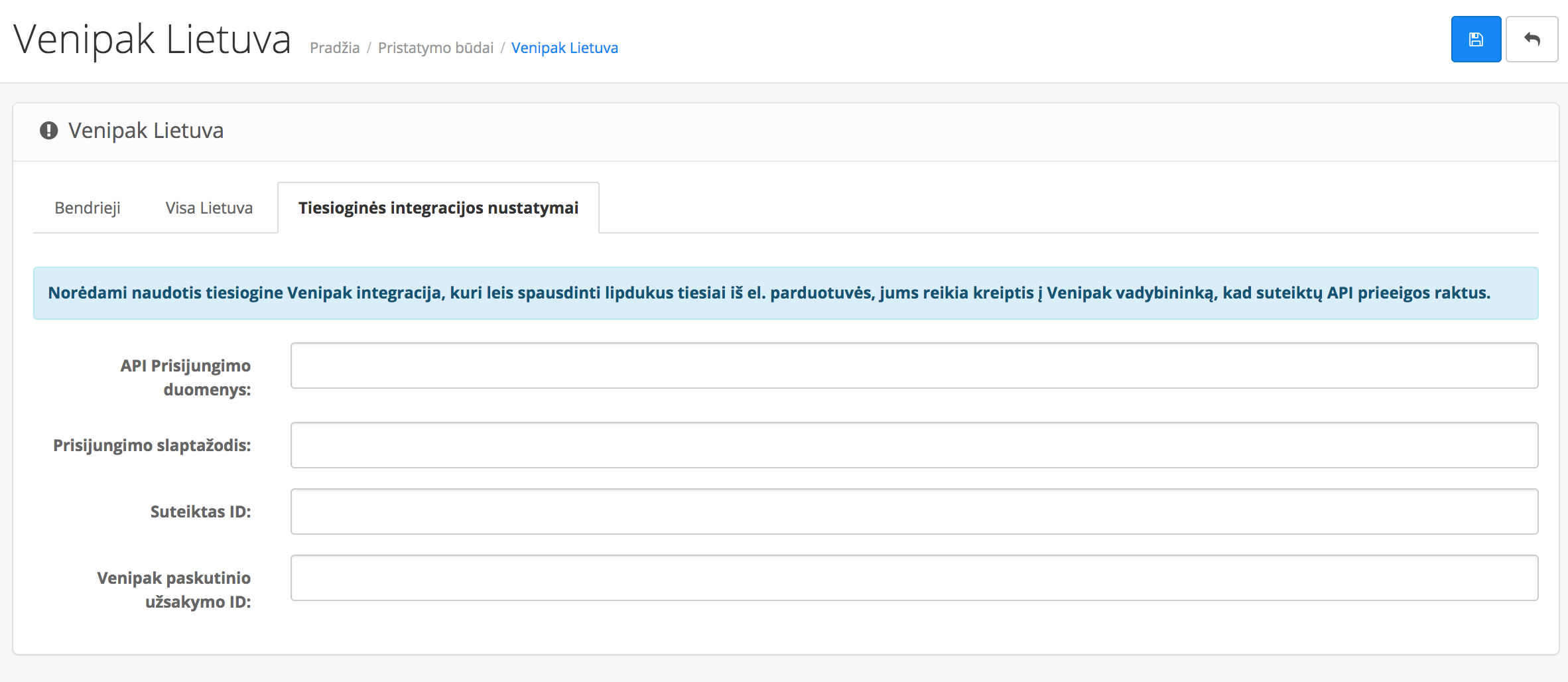Click the 'API Prisijungimo duomenys:' label
The width and height of the screenshot is (1568, 682).
pos(186,377)
